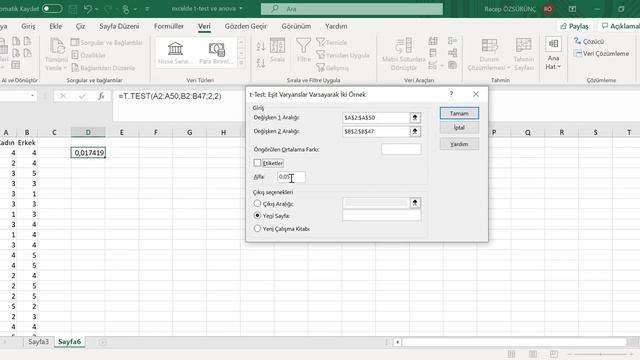Image resolution: width=640 pixels, height=360 pixels.
Task: Open Veri Çözümleme data analysis tool
Action: [x=601, y=53]
